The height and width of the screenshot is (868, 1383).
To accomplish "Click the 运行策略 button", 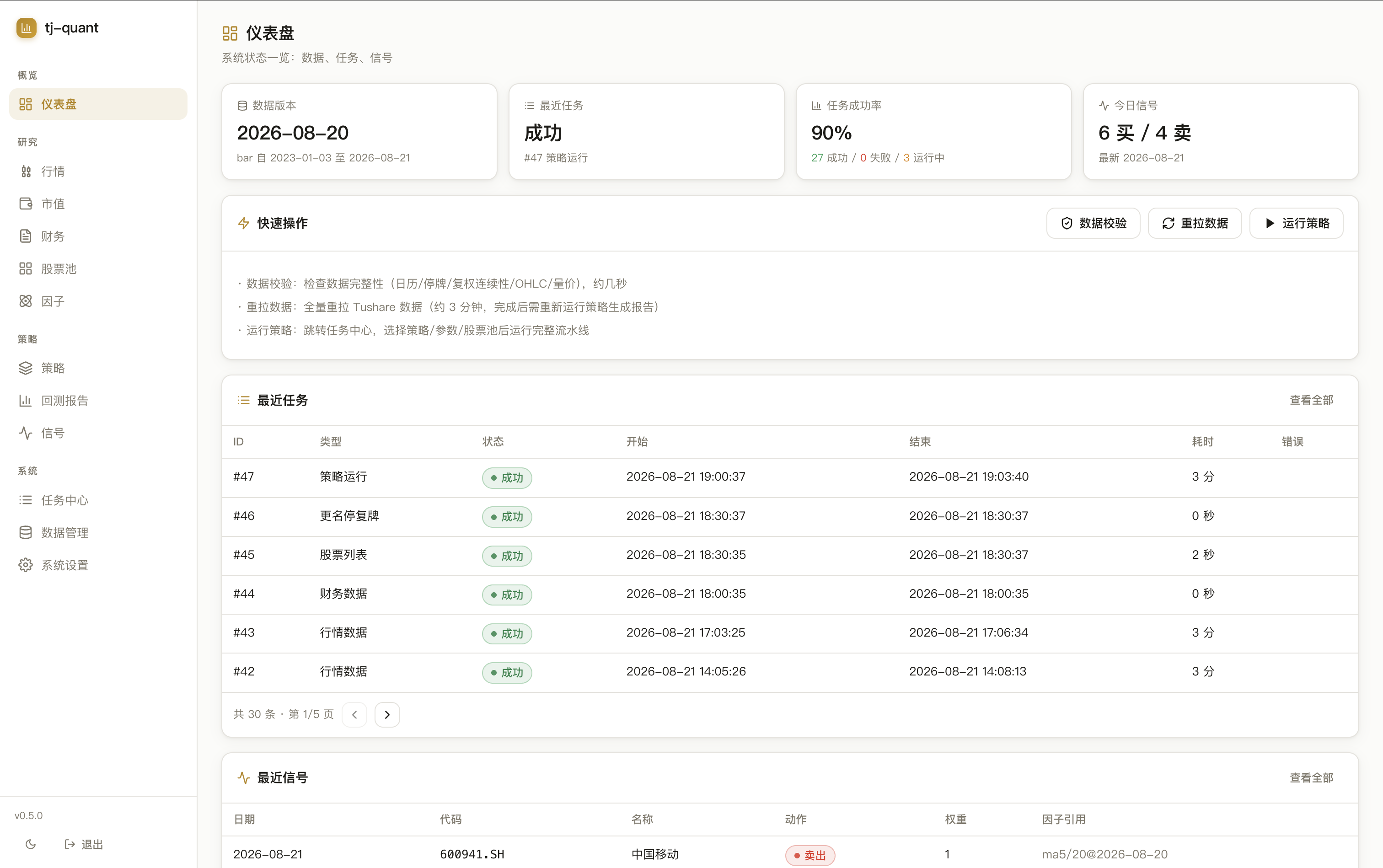I will coord(1296,223).
